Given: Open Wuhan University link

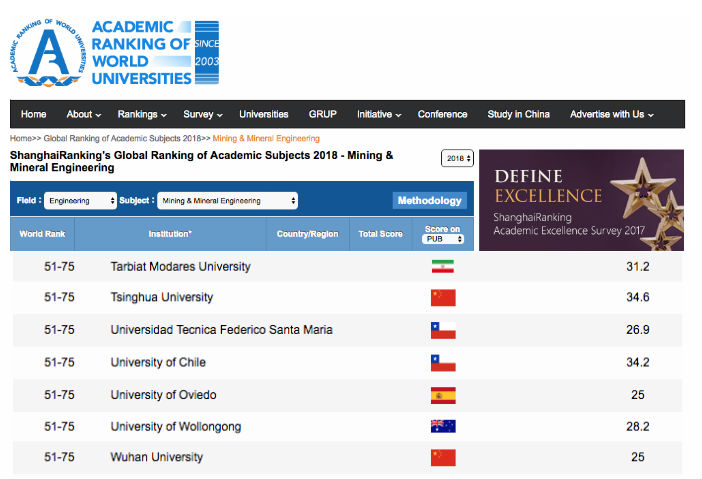Looking at the screenshot, I should (157, 457).
